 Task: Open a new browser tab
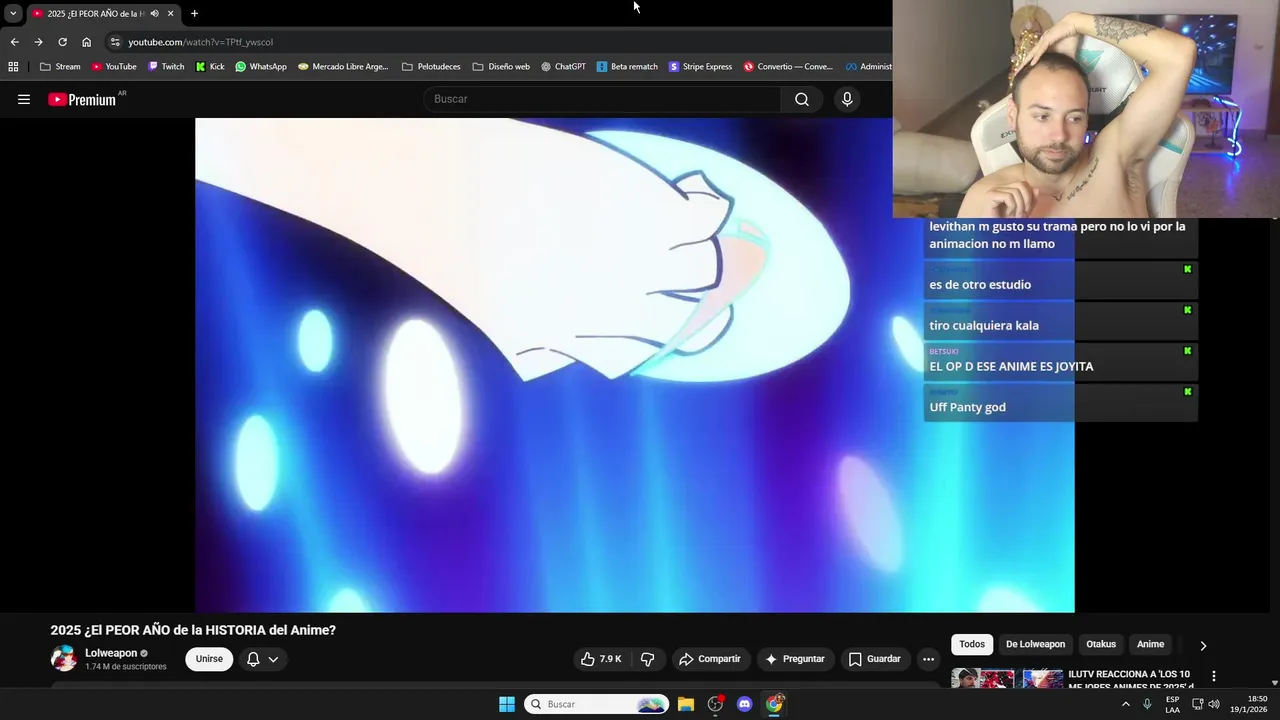(194, 13)
